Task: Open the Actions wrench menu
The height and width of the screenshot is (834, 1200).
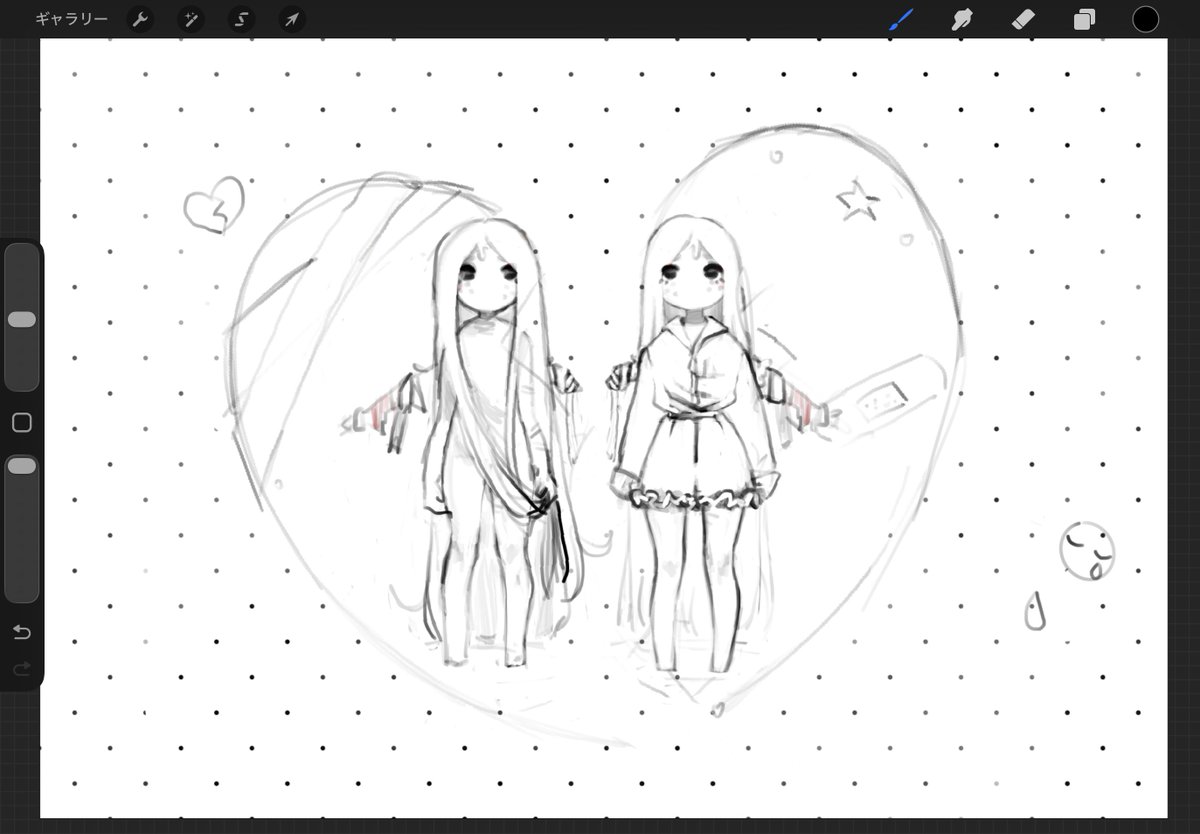Action: pos(140,19)
